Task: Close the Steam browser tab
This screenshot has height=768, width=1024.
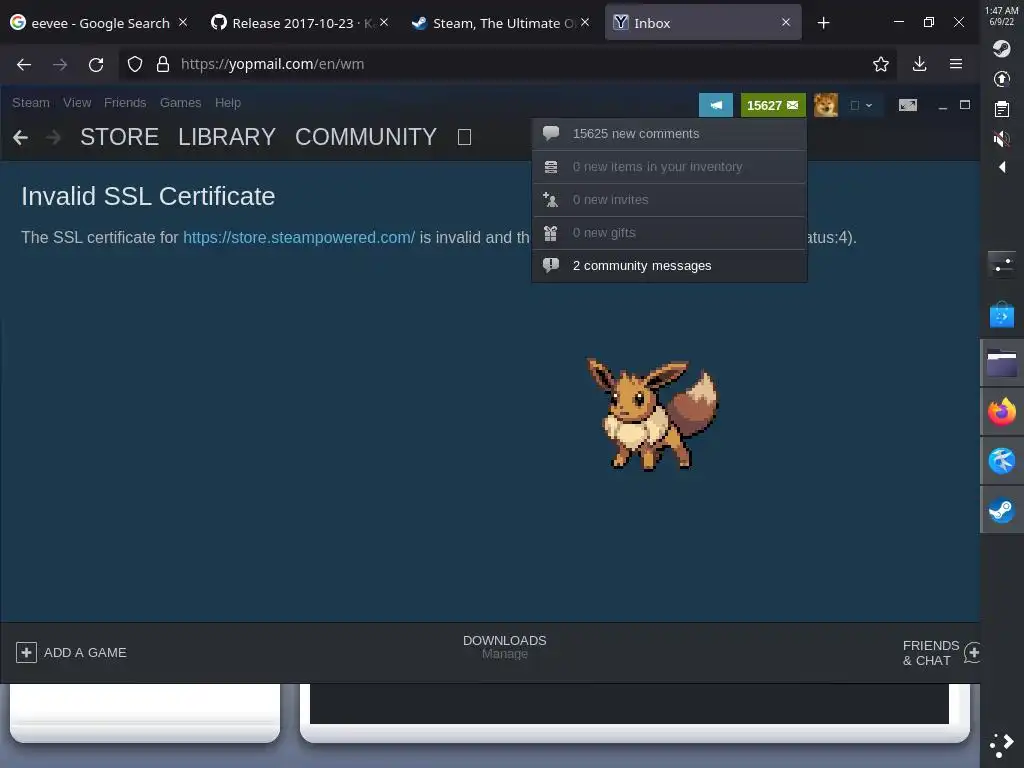Action: [585, 22]
